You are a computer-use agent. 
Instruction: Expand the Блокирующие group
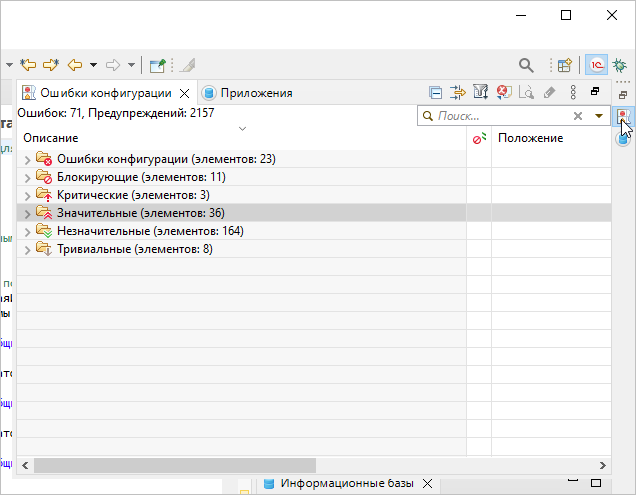pos(27,177)
